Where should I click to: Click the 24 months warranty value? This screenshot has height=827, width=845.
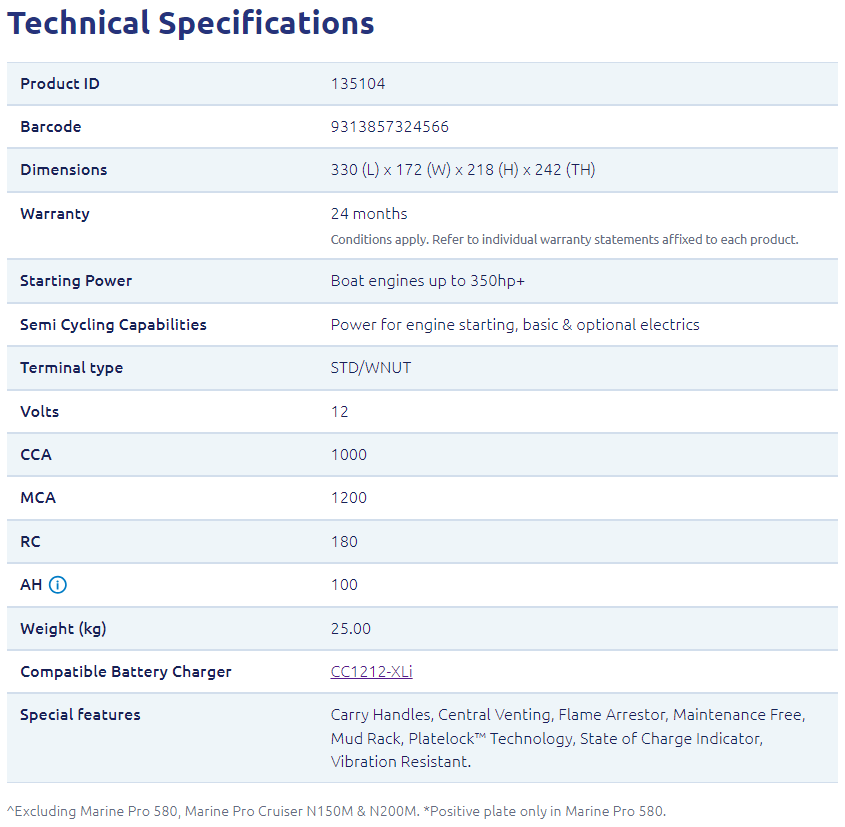coord(369,214)
